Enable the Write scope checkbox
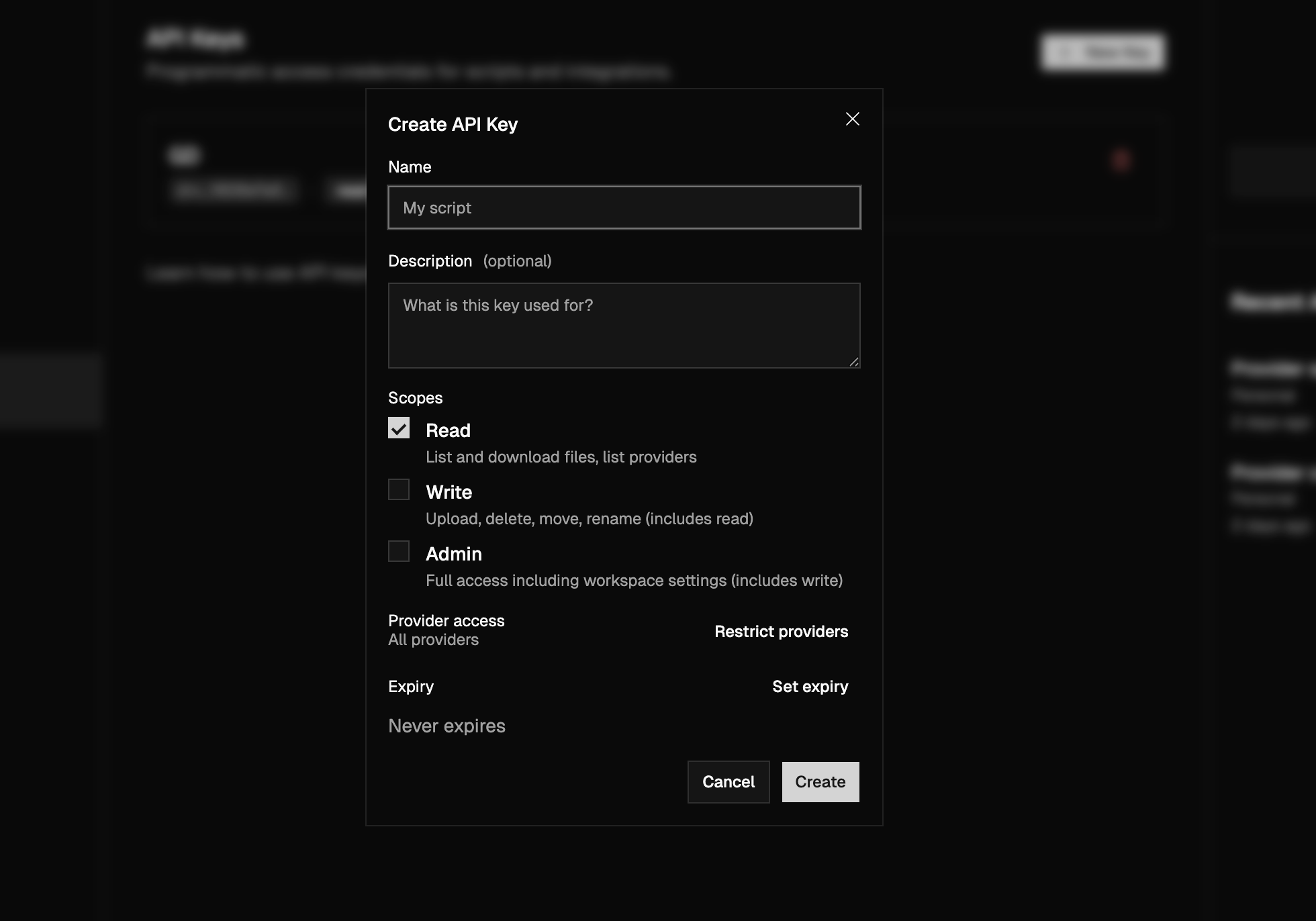The height and width of the screenshot is (921, 1316). coord(399,490)
